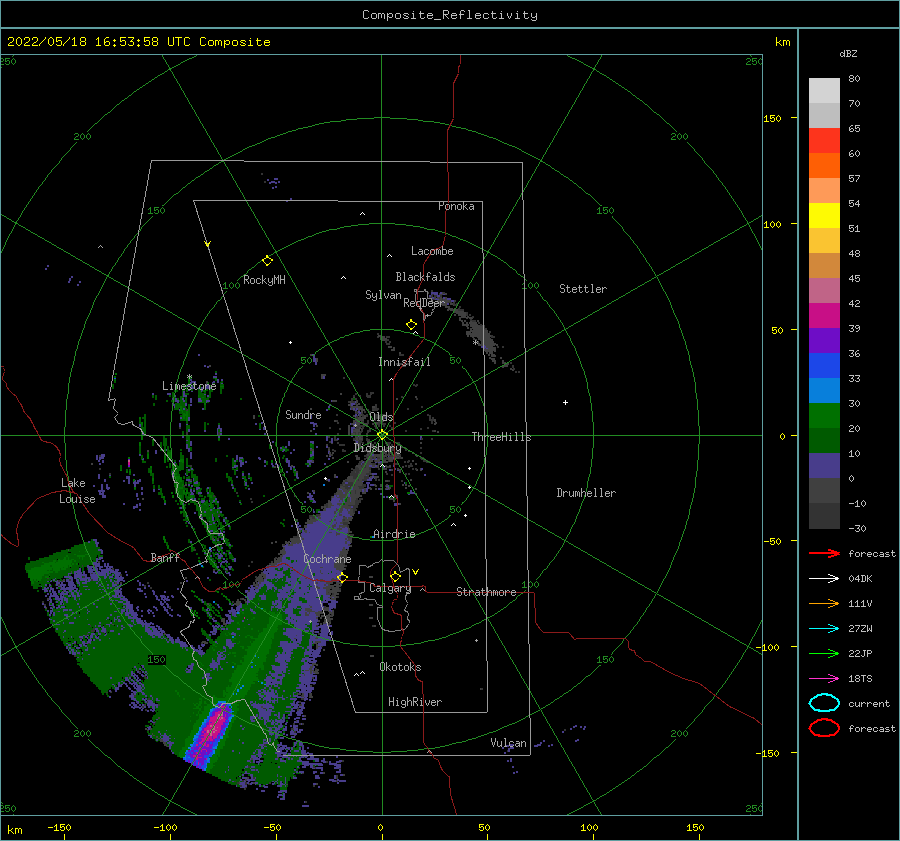Select the red swatch between 65 and 60
The width and height of the screenshot is (900, 841).
pyautogui.click(x=824, y=140)
